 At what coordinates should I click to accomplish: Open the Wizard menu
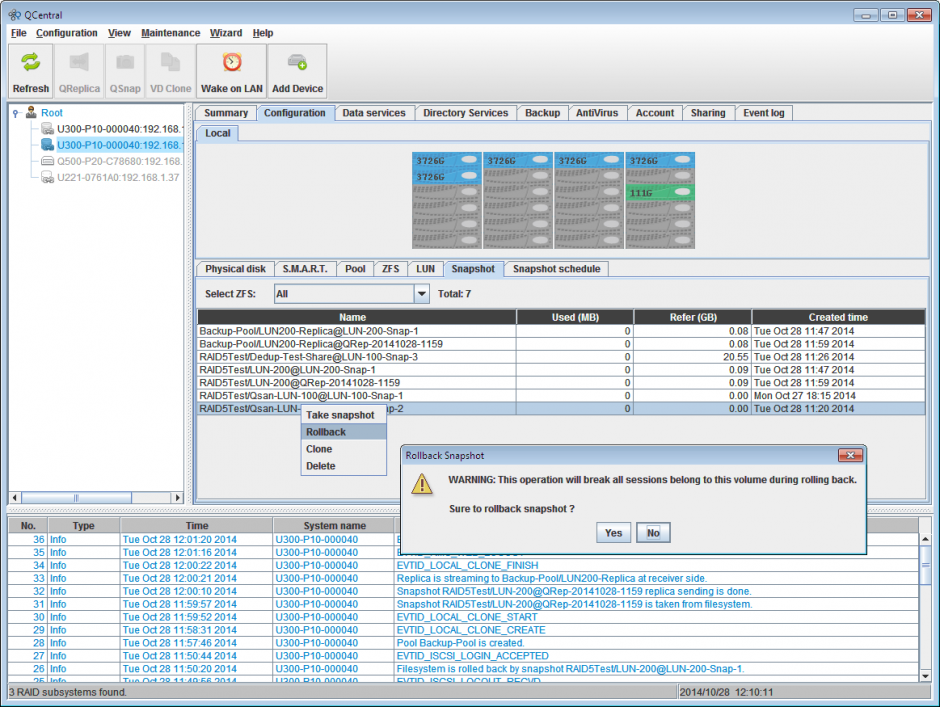tap(226, 33)
